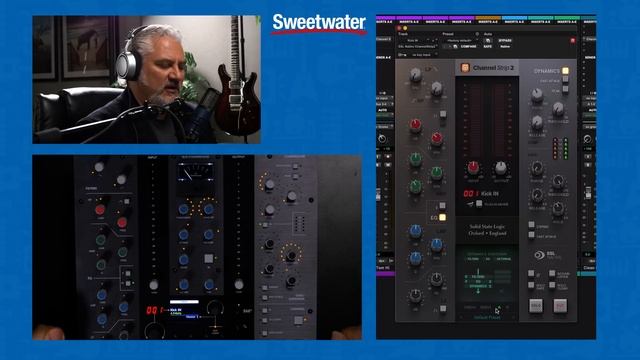Viewport: 640px width, 360px height.
Task: Toggle the EQ E-type button above EQ in
Action: 442,206
